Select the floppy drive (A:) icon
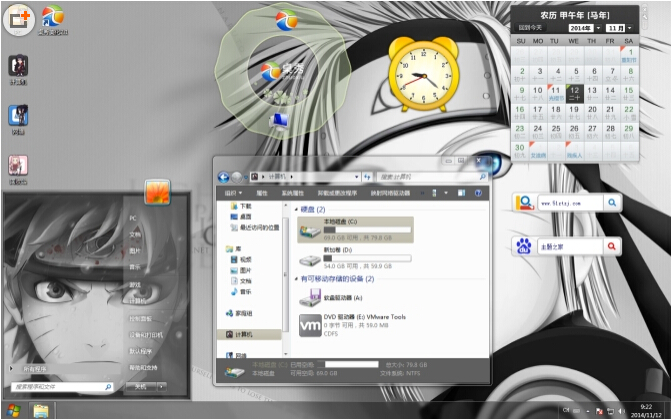This screenshot has width=672, height=419. [310, 297]
